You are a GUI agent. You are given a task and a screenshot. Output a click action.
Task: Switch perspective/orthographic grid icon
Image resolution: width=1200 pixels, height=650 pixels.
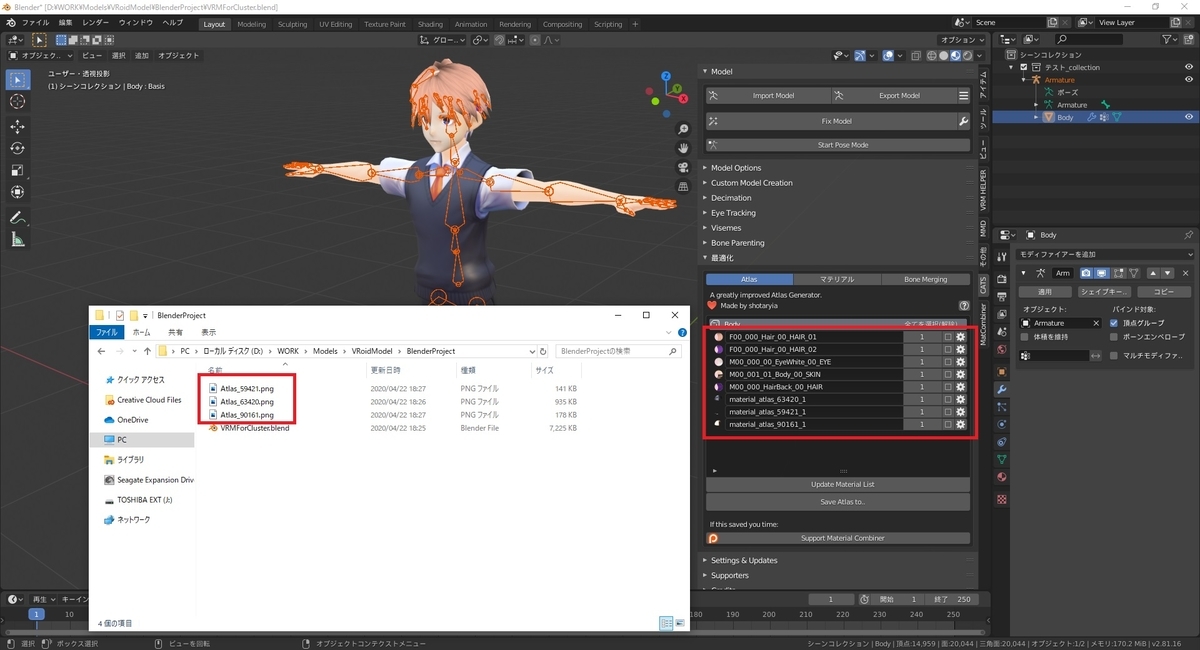[683, 186]
